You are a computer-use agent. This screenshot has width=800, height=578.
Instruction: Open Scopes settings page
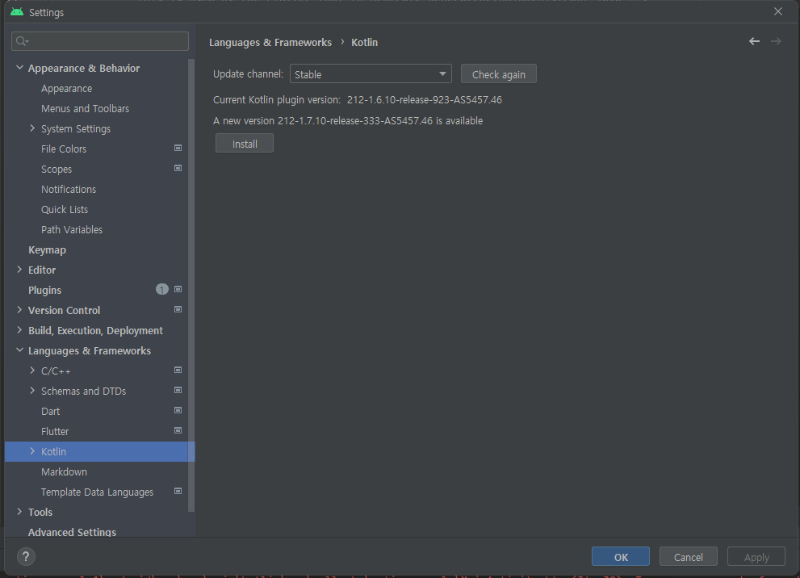click(57, 169)
